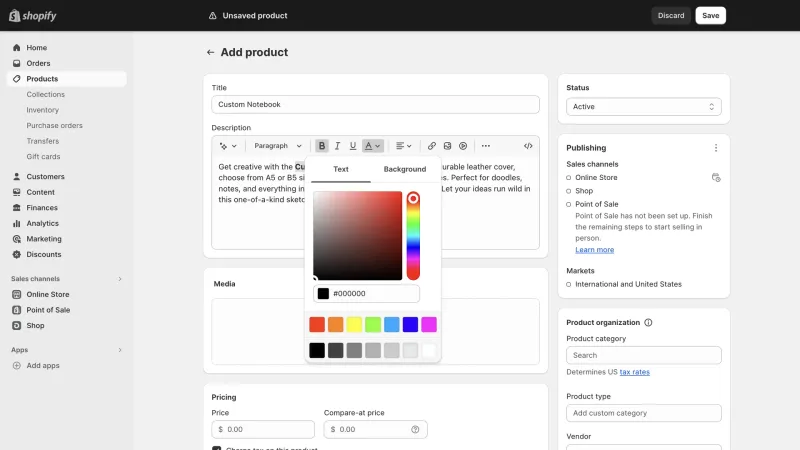Pick the black color swatch
Image resolution: width=800 pixels, height=450 pixels.
(x=317, y=351)
